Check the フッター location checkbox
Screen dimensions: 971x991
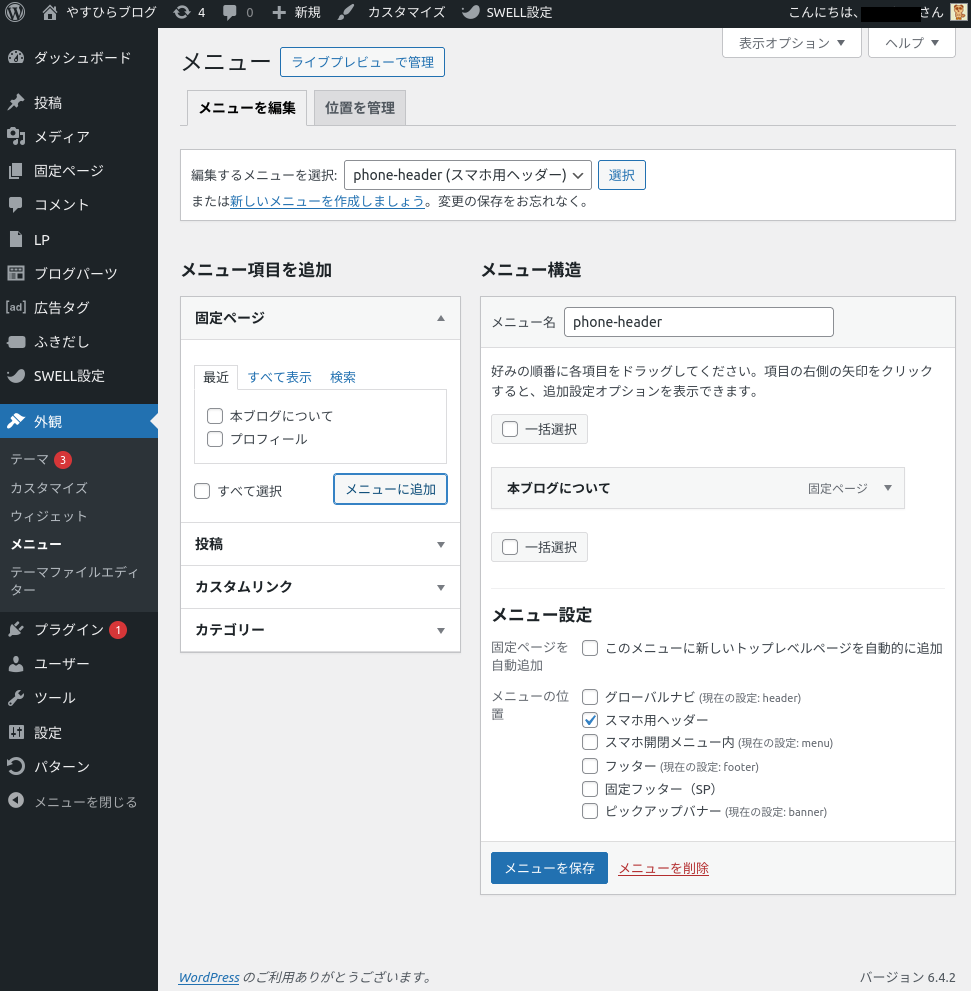coord(590,766)
